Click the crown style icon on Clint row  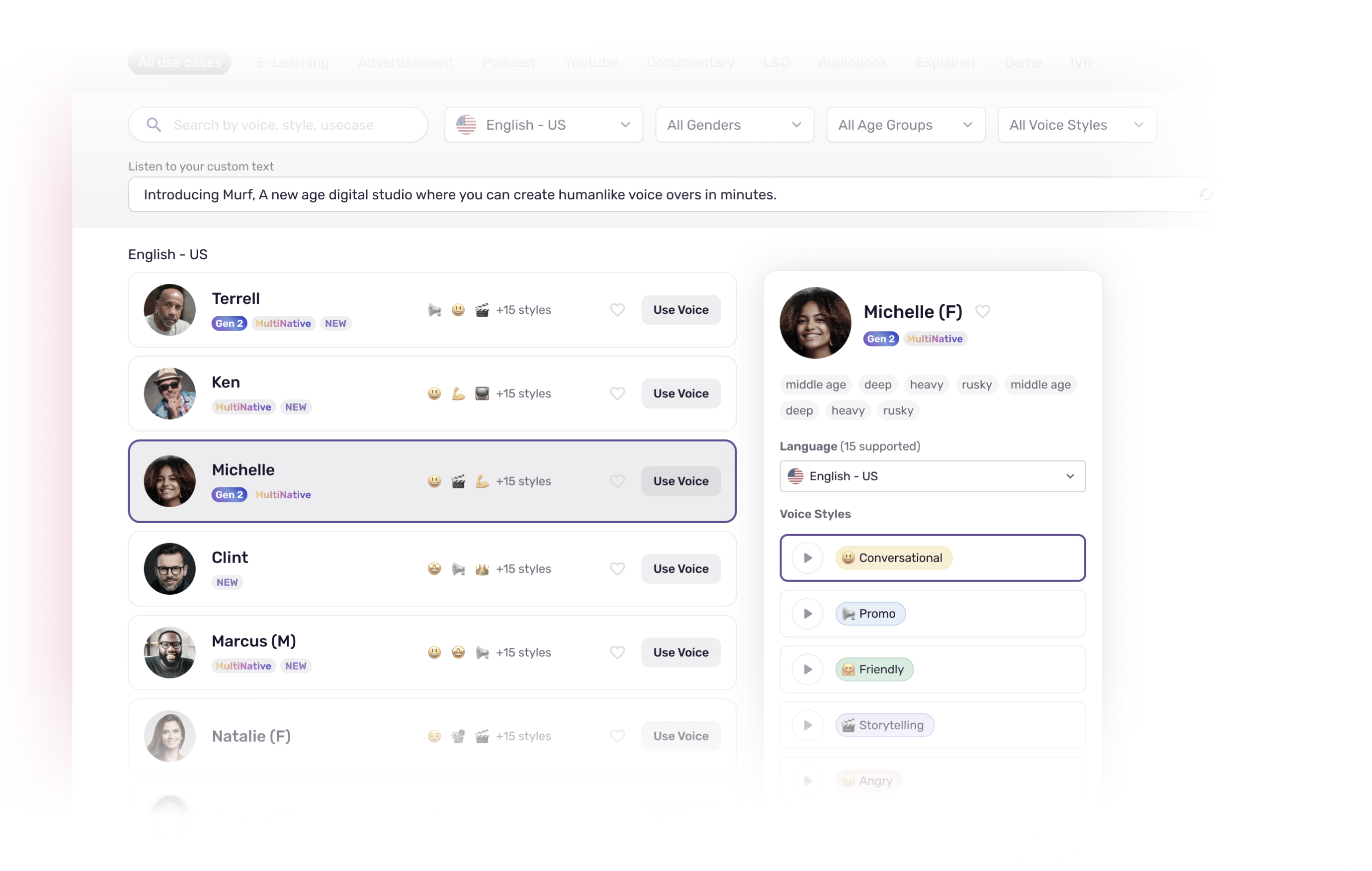click(482, 569)
